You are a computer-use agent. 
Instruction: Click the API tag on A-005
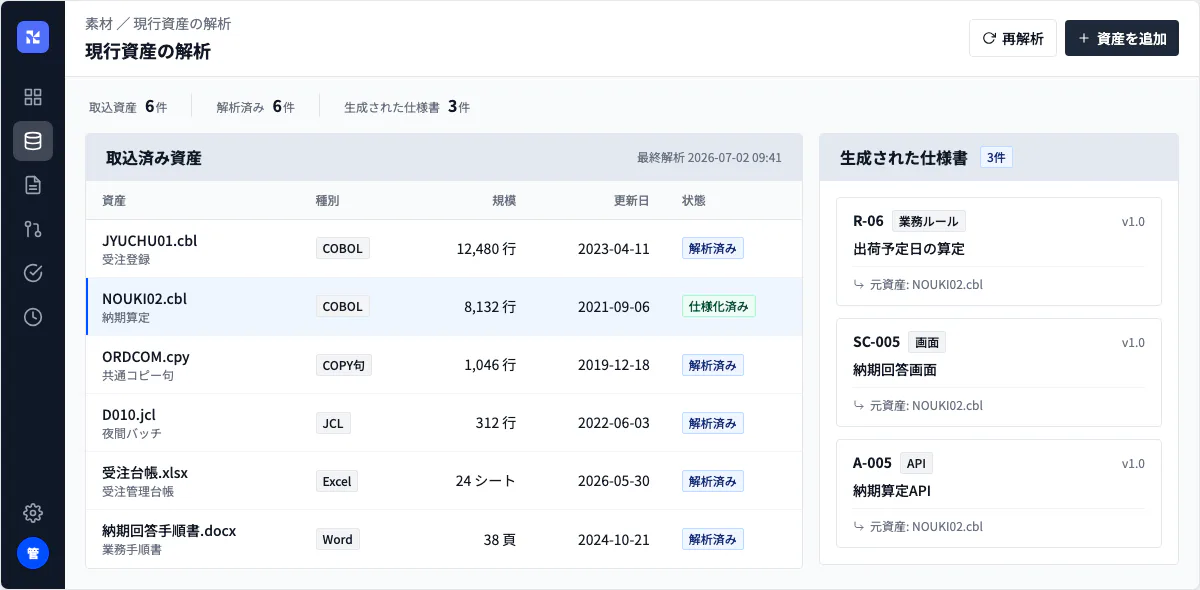[916, 463]
